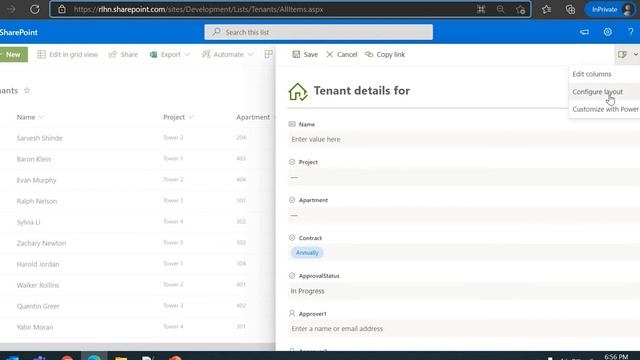Open the edit form layout icon dropdown

point(627,54)
